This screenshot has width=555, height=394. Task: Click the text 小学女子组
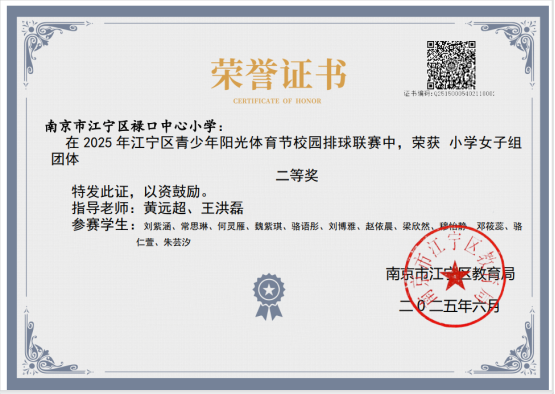486,143
